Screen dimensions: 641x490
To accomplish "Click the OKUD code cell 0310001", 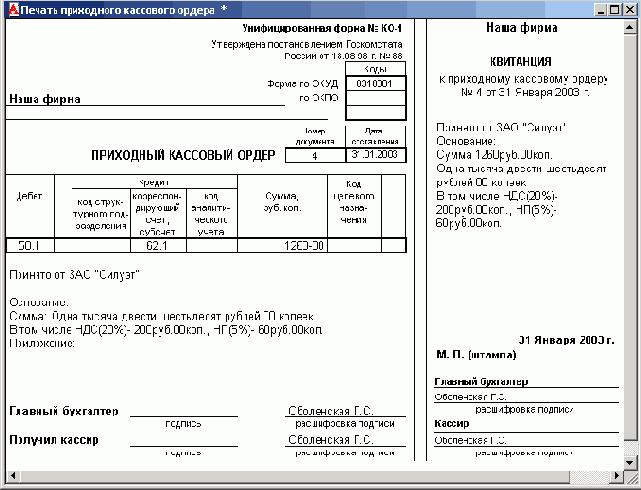I will tap(375, 84).
